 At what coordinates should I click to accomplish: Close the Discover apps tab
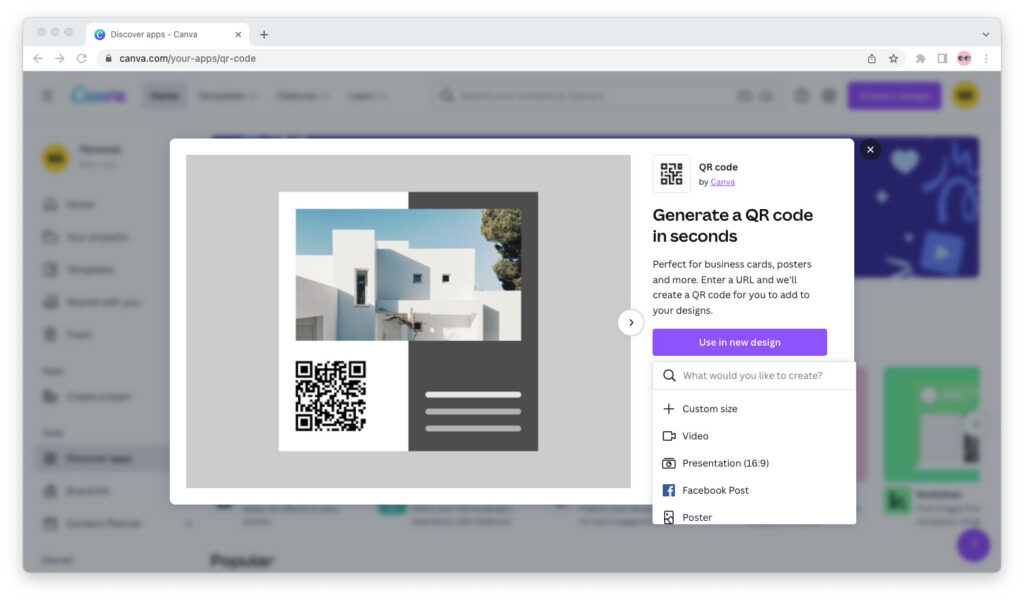click(x=238, y=35)
